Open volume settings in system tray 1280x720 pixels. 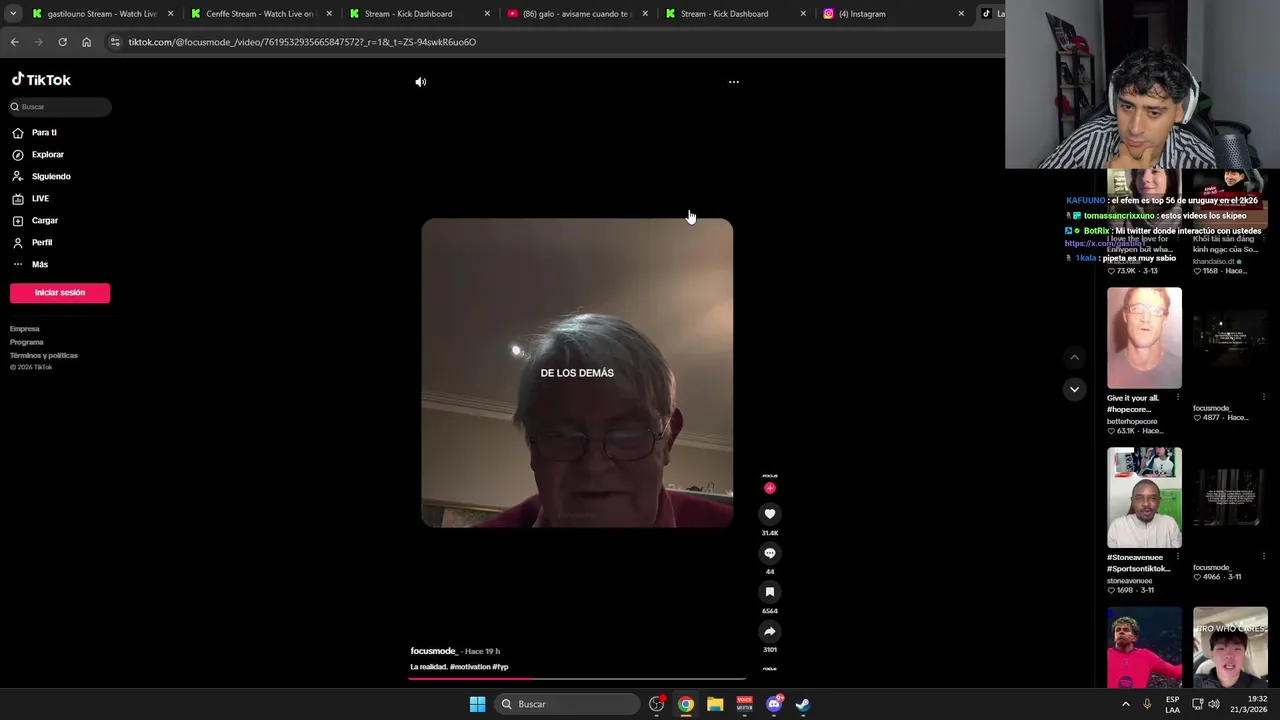point(1214,704)
